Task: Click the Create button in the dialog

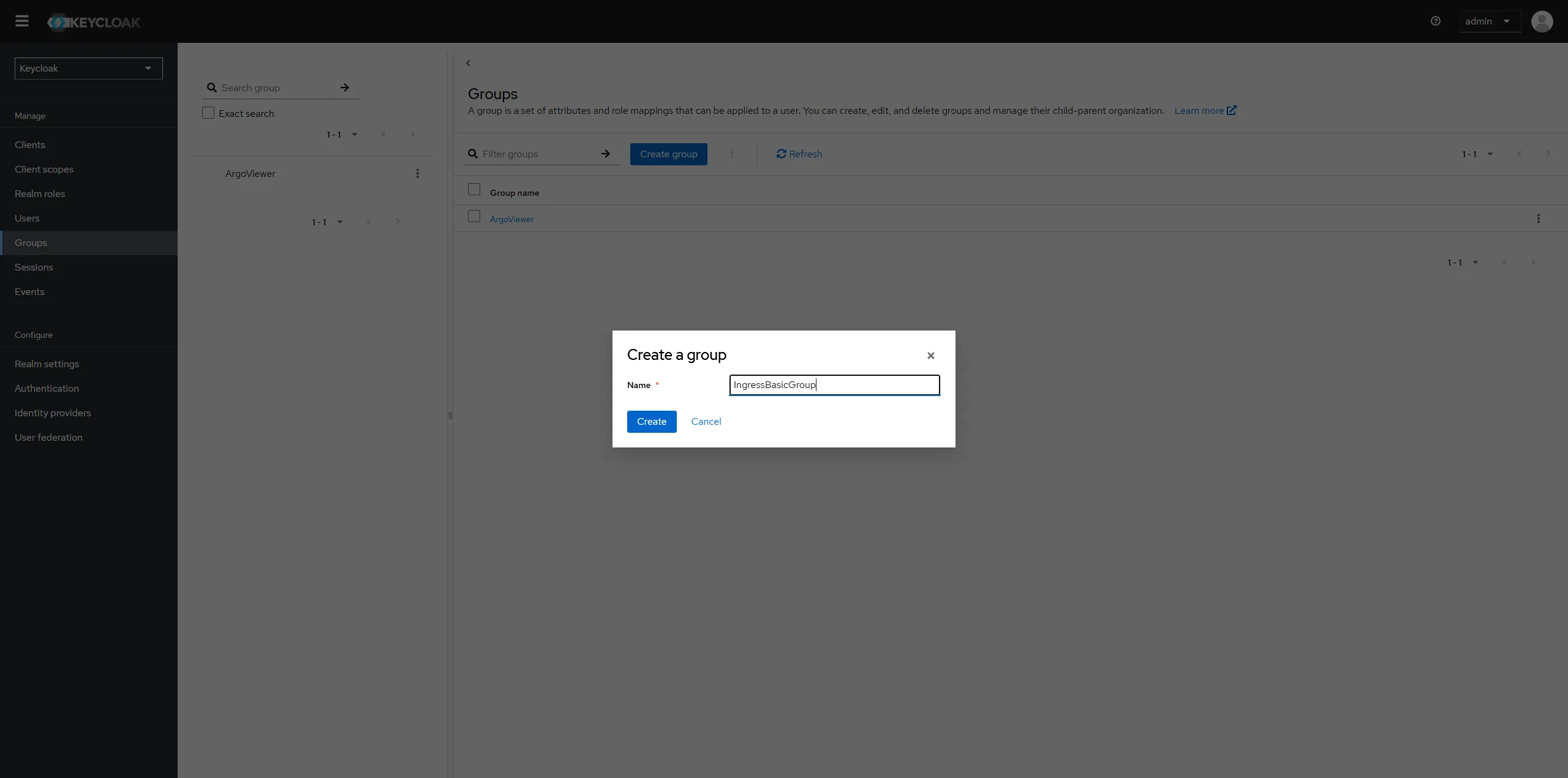Action: pos(652,422)
